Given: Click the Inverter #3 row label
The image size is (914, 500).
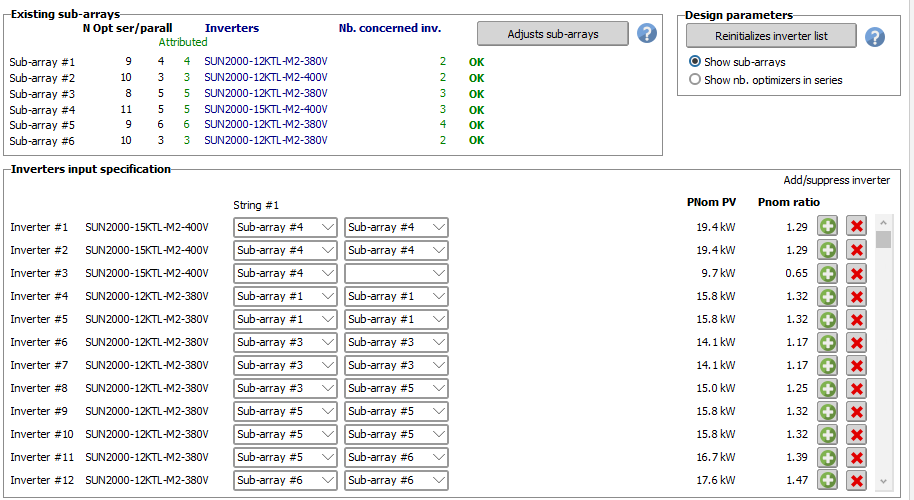Looking at the screenshot, I should coord(39,273).
